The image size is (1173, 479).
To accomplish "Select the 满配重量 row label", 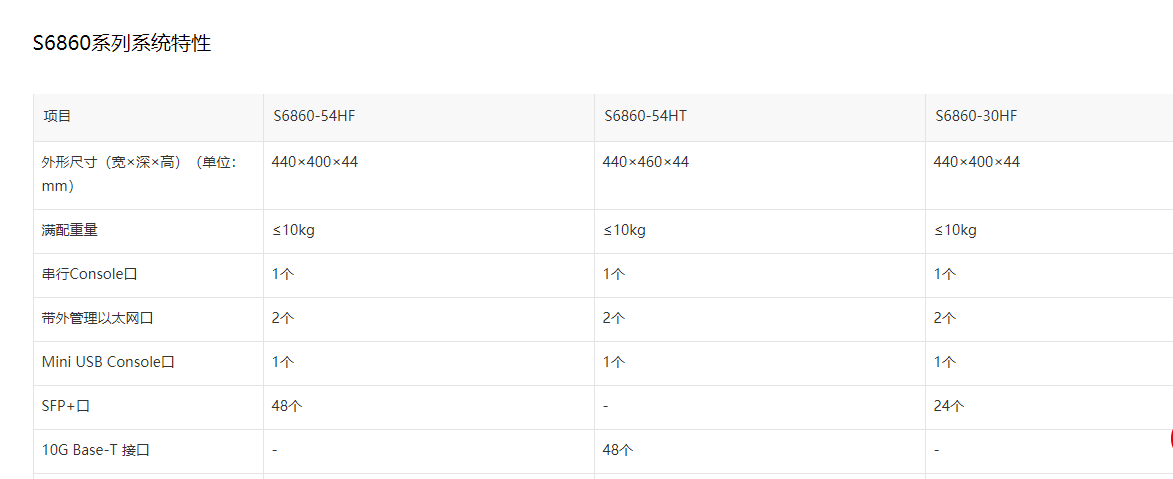I will pos(70,231).
